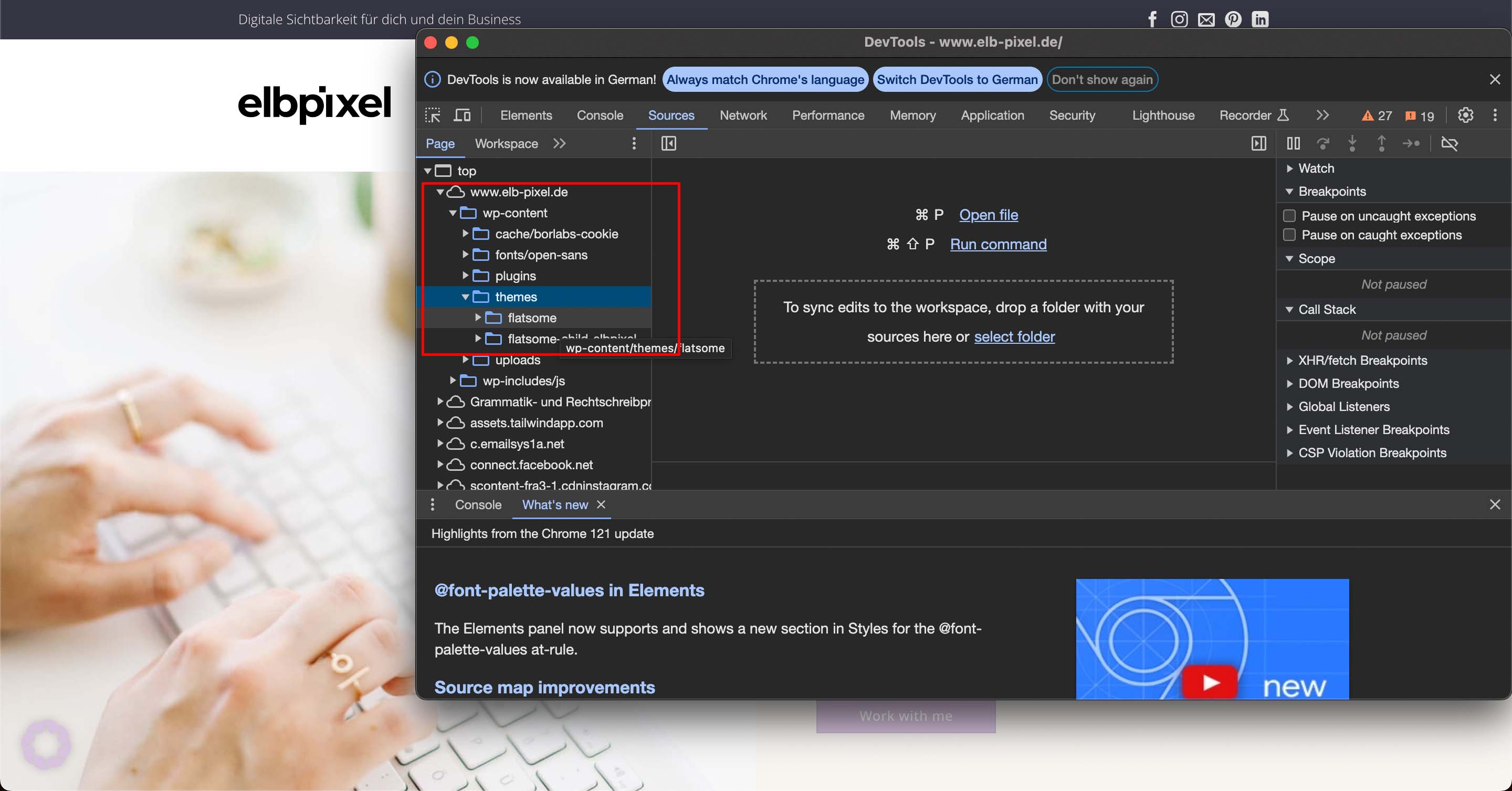Open the Network tab
Image resolution: width=1512 pixels, height=791 pixels.
743,115
